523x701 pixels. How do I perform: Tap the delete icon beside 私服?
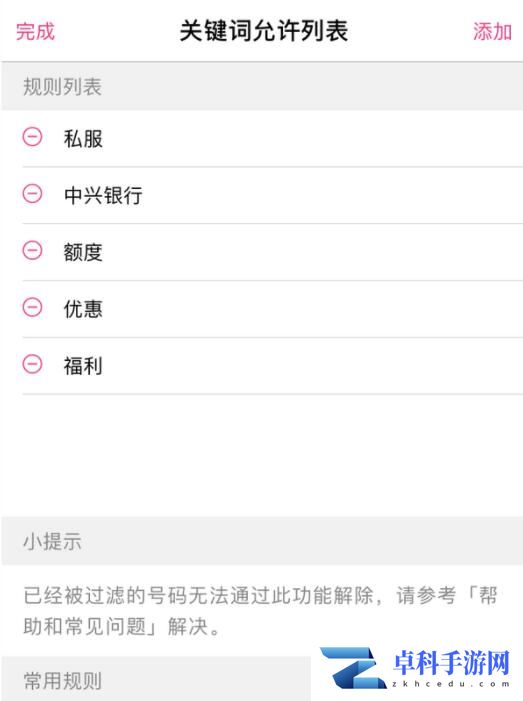click(33, 137)
